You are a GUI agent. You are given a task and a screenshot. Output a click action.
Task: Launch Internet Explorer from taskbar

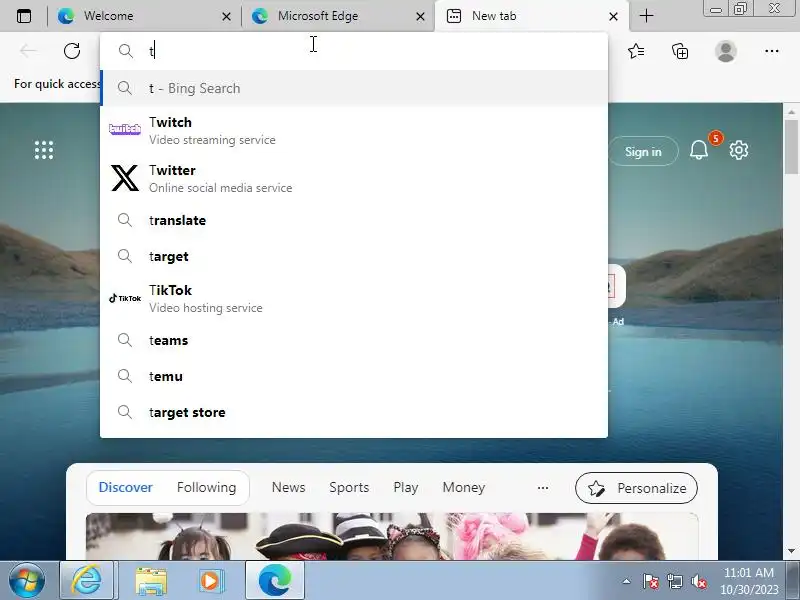coord(87,581)
